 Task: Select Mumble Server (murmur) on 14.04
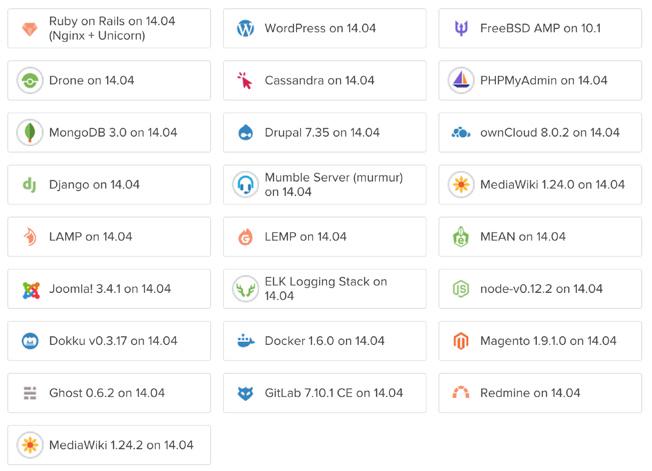click(325, 185)
